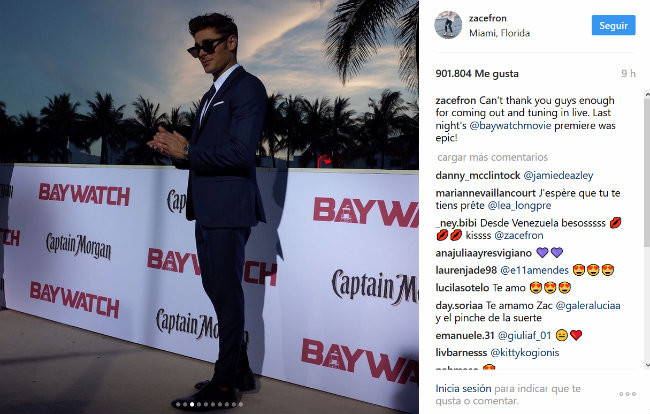
Task: View the 901.804 Me gusta likes count
Action: click(477, 74)
